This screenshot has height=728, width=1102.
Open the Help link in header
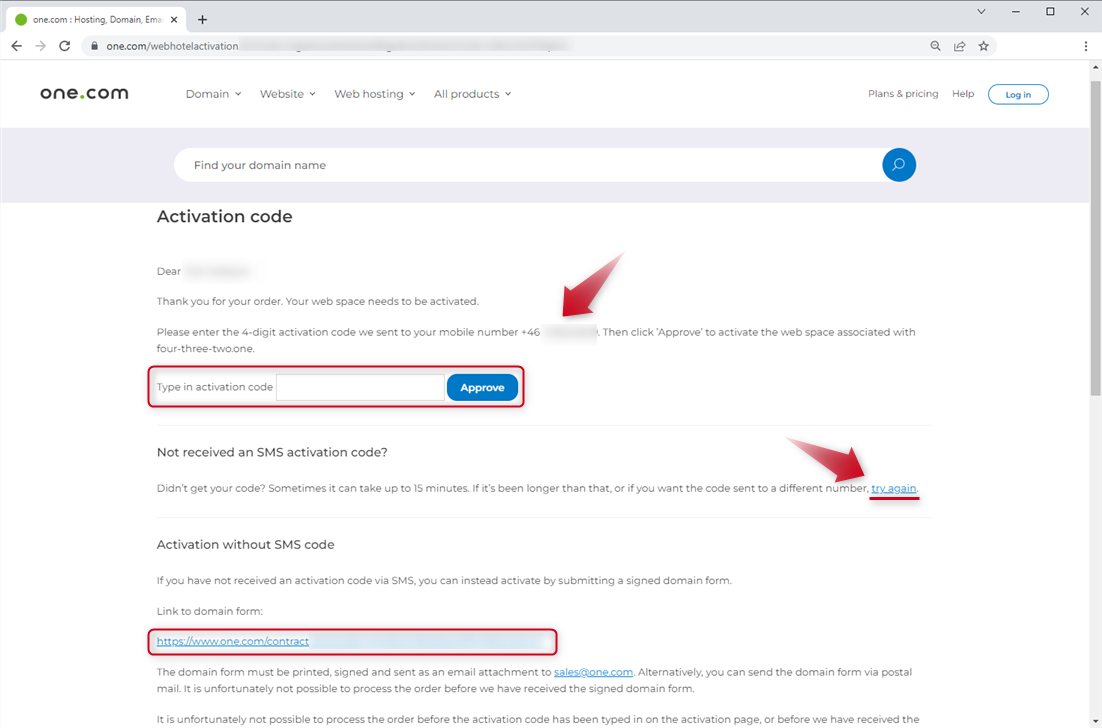(x=963, y=94)
